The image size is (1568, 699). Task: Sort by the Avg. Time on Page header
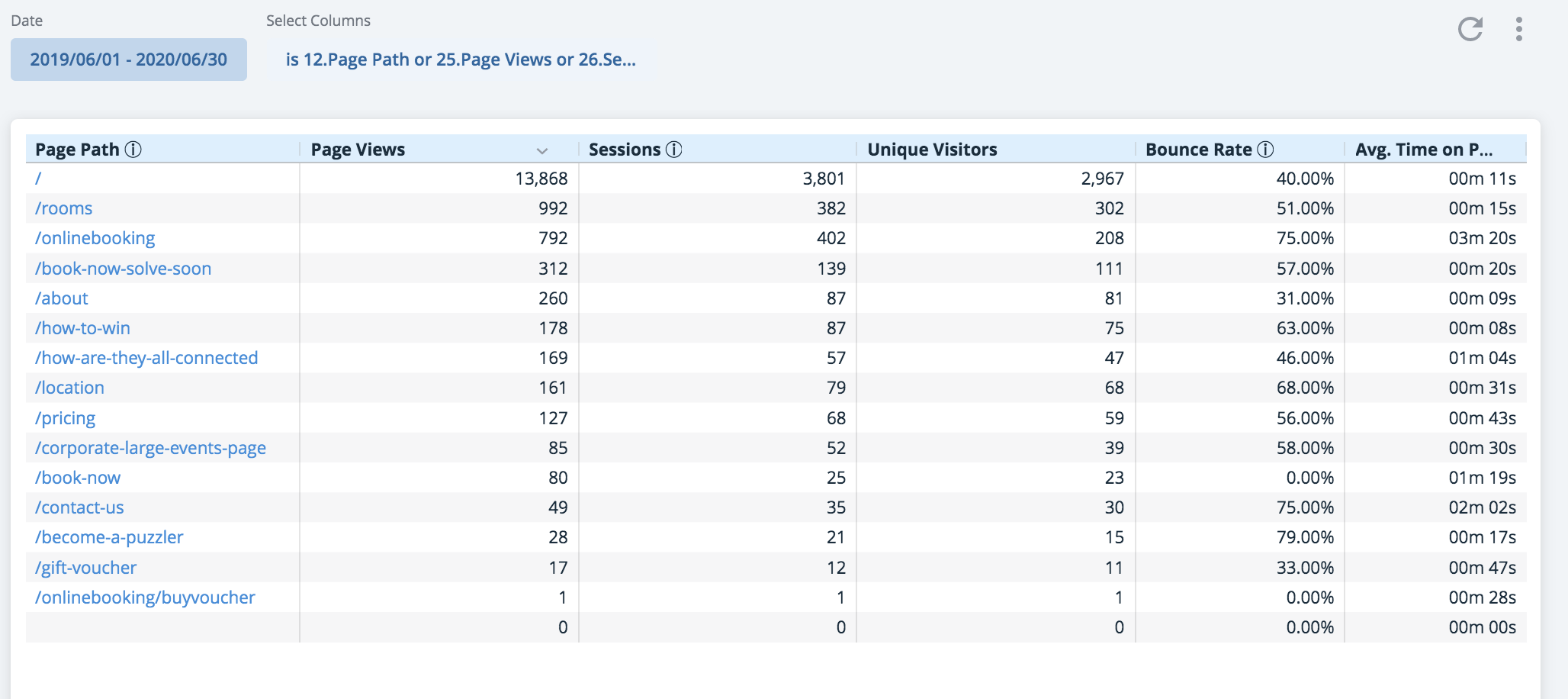1424,150
